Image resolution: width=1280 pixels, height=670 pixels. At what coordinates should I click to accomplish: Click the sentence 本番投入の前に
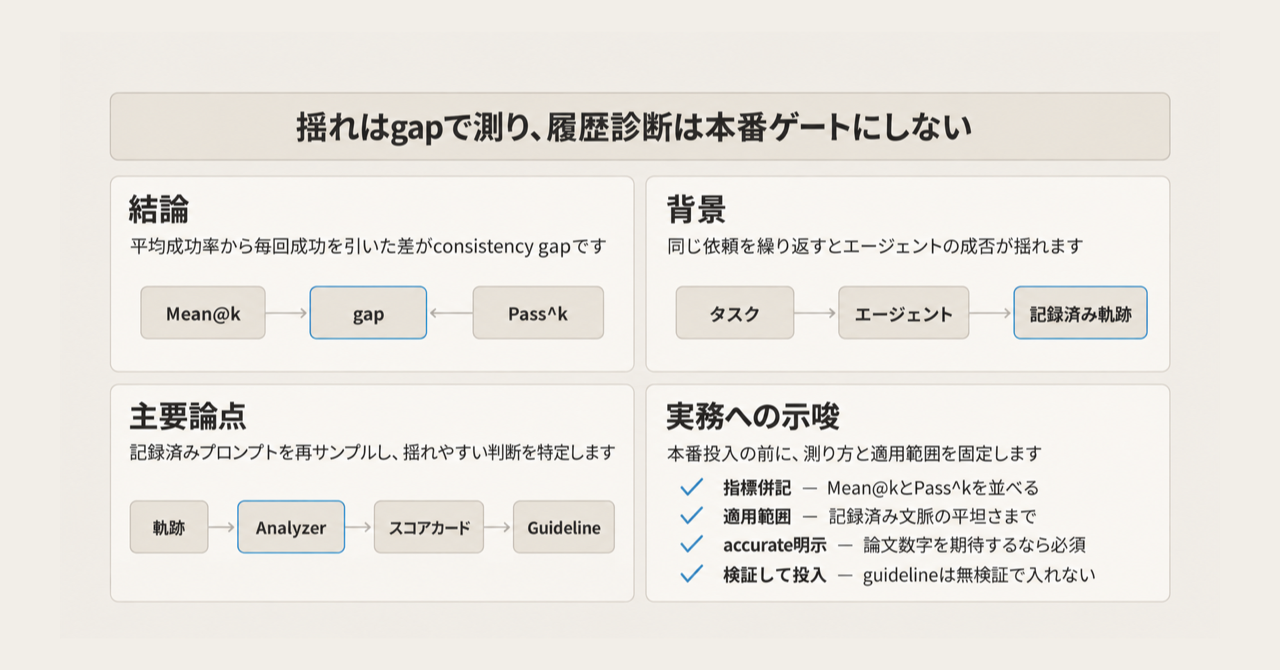(x=854, y=453)
